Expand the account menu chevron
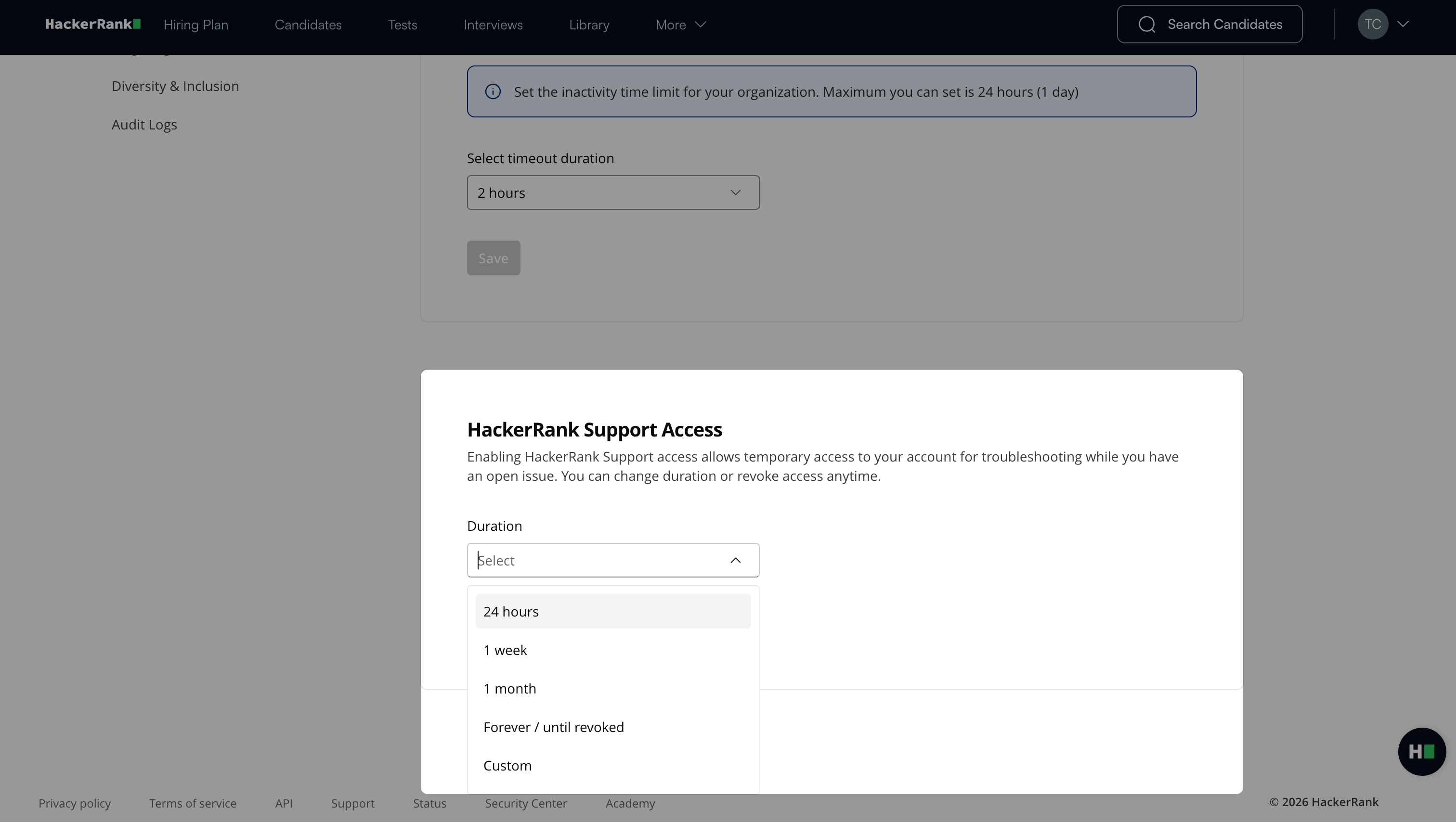This screenshot has width=1456, height=822. 1403,24
